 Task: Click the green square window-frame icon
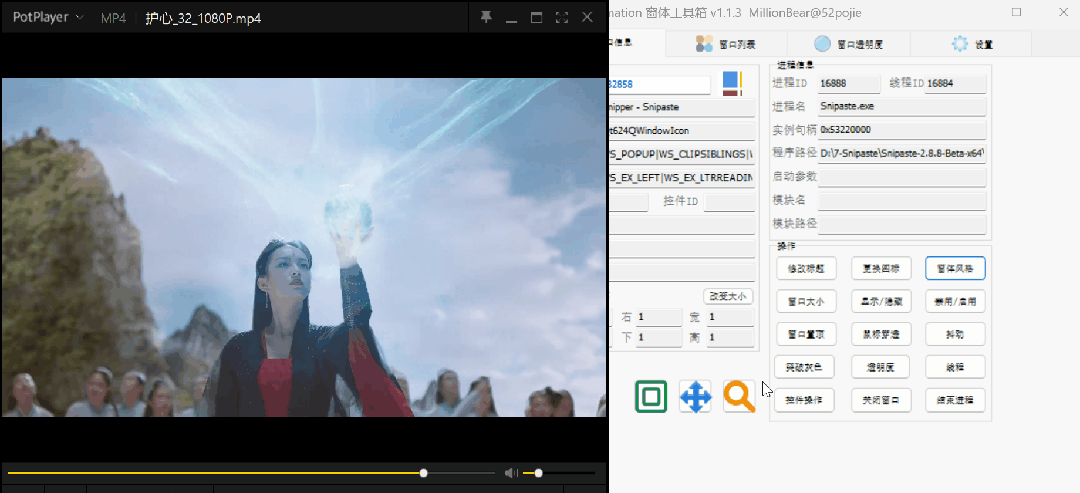650,397
